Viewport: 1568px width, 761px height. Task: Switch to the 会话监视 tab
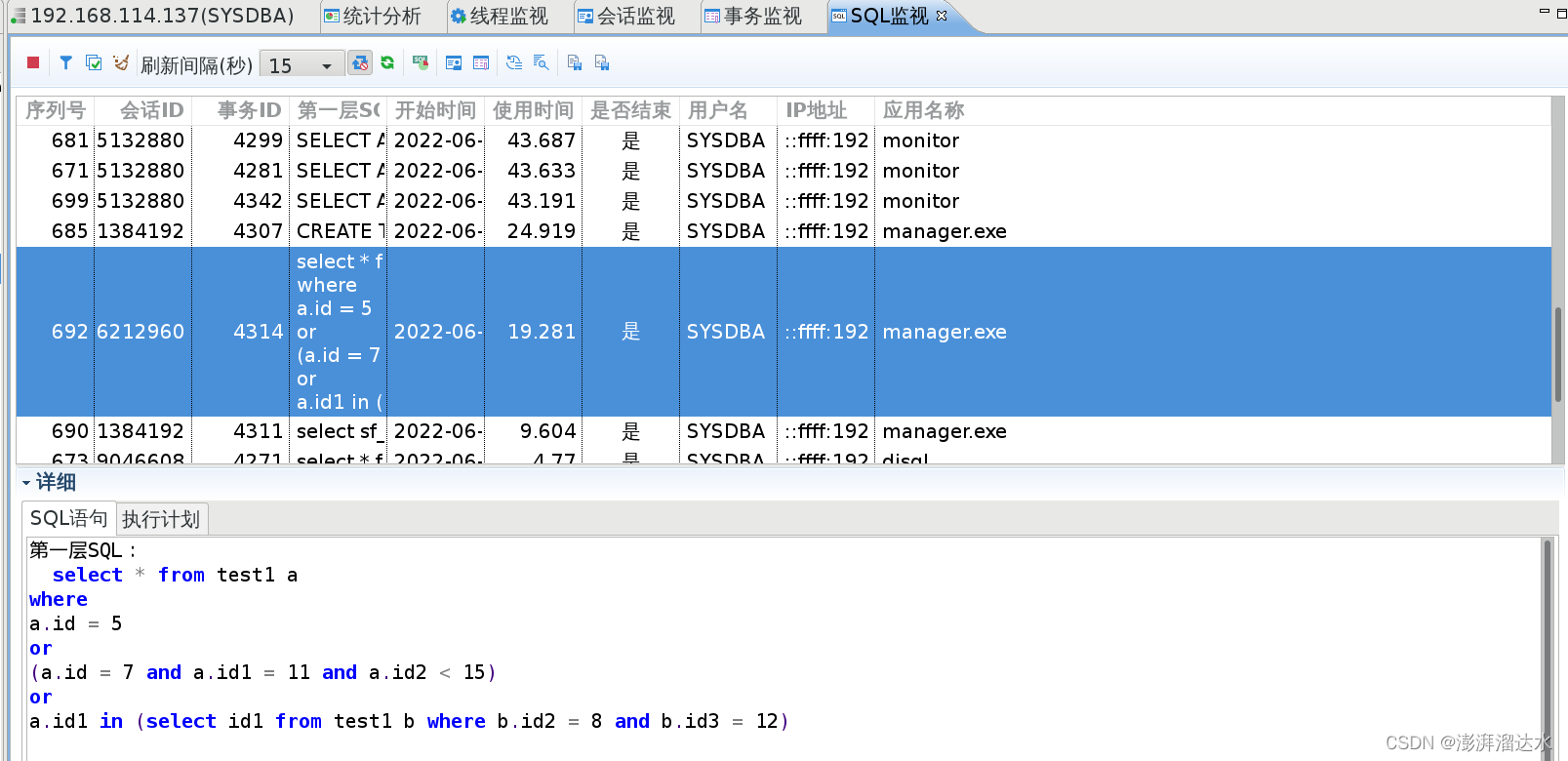point(626,17)
